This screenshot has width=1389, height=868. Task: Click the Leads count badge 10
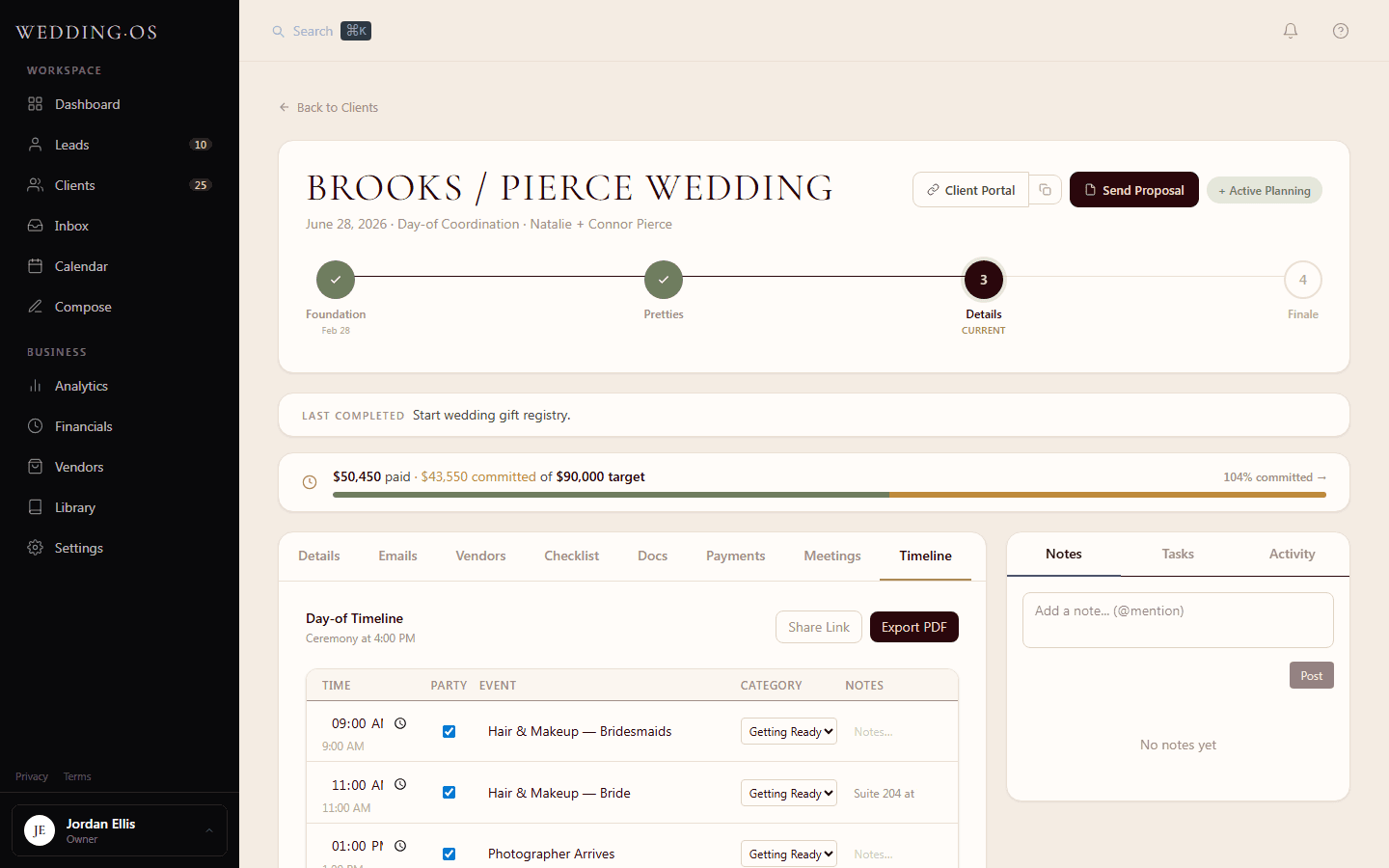(201, 145)
